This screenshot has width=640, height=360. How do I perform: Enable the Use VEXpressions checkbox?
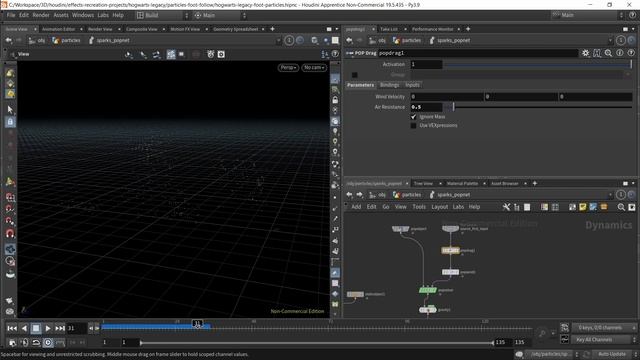(413, 126)
